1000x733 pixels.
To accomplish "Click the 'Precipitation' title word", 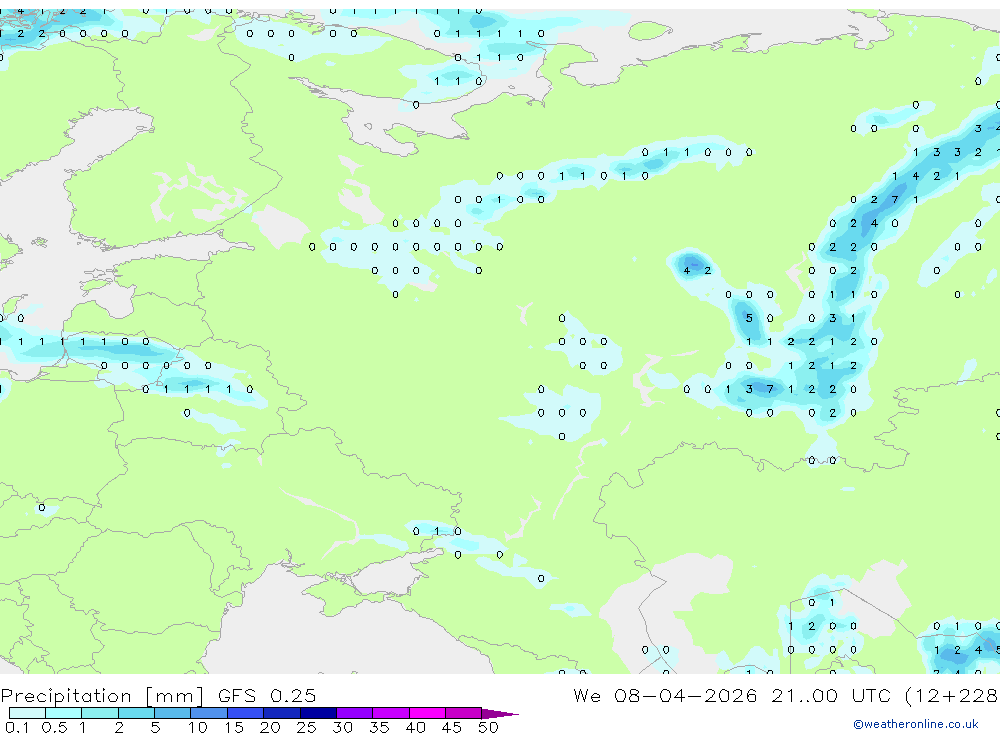I will pos(66,696).
